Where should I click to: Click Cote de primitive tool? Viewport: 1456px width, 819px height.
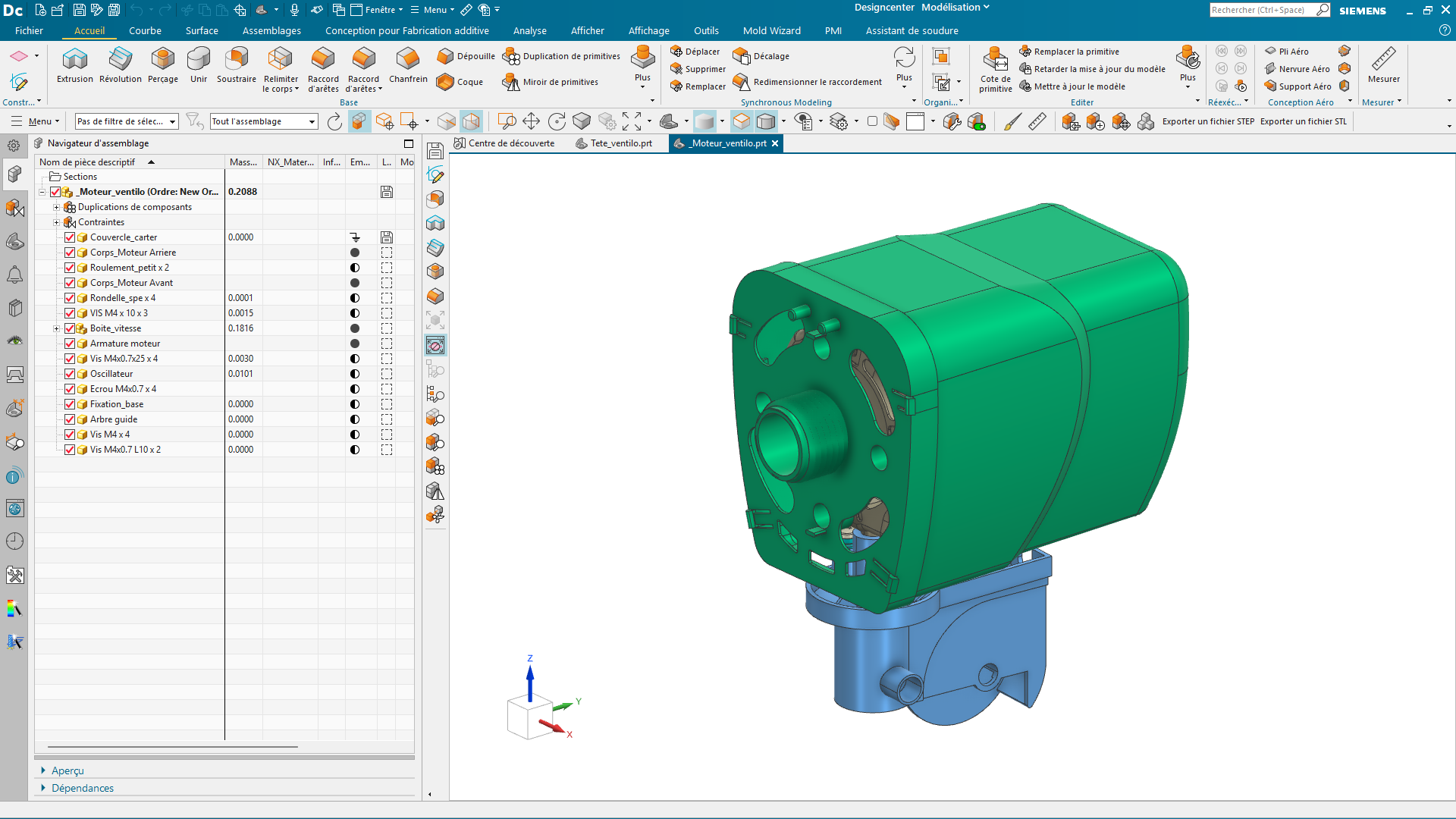[x=995, y=70]
